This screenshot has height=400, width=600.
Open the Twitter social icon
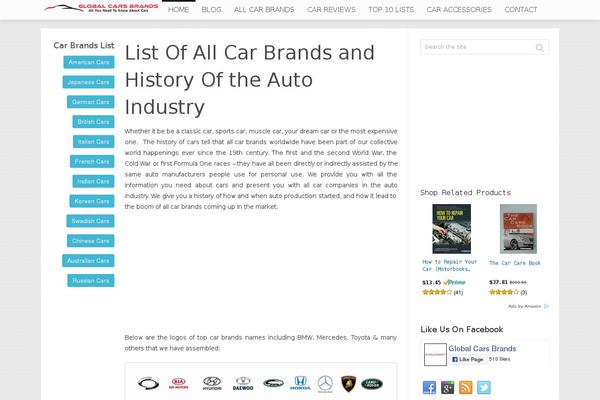(484, 387)
